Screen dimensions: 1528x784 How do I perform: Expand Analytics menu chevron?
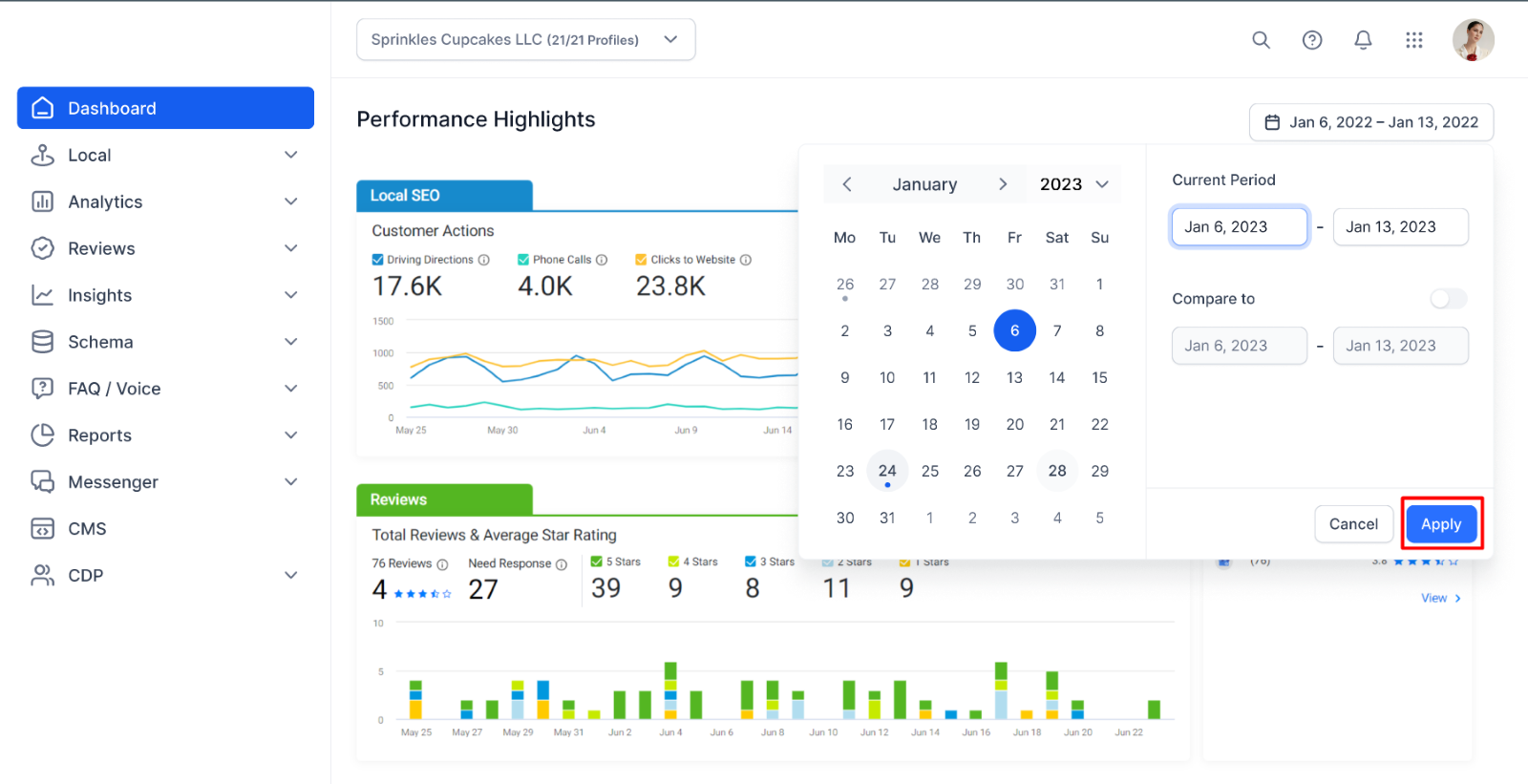click(x=291, y=201)
